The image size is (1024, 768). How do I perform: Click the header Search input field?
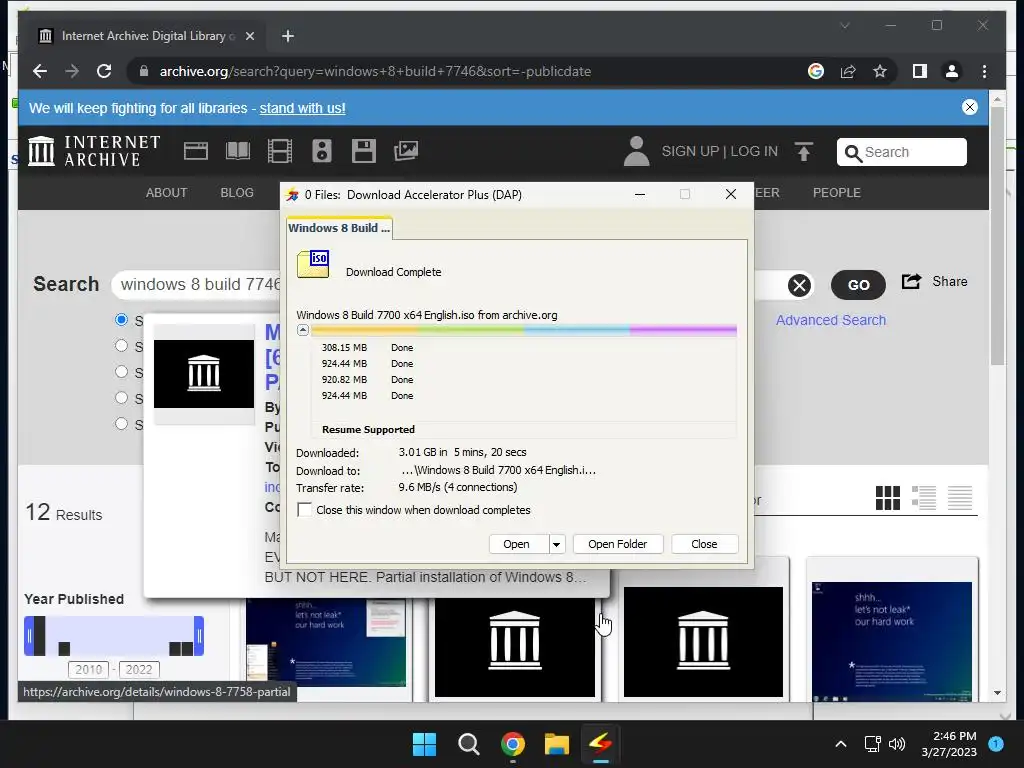point(902,152)
